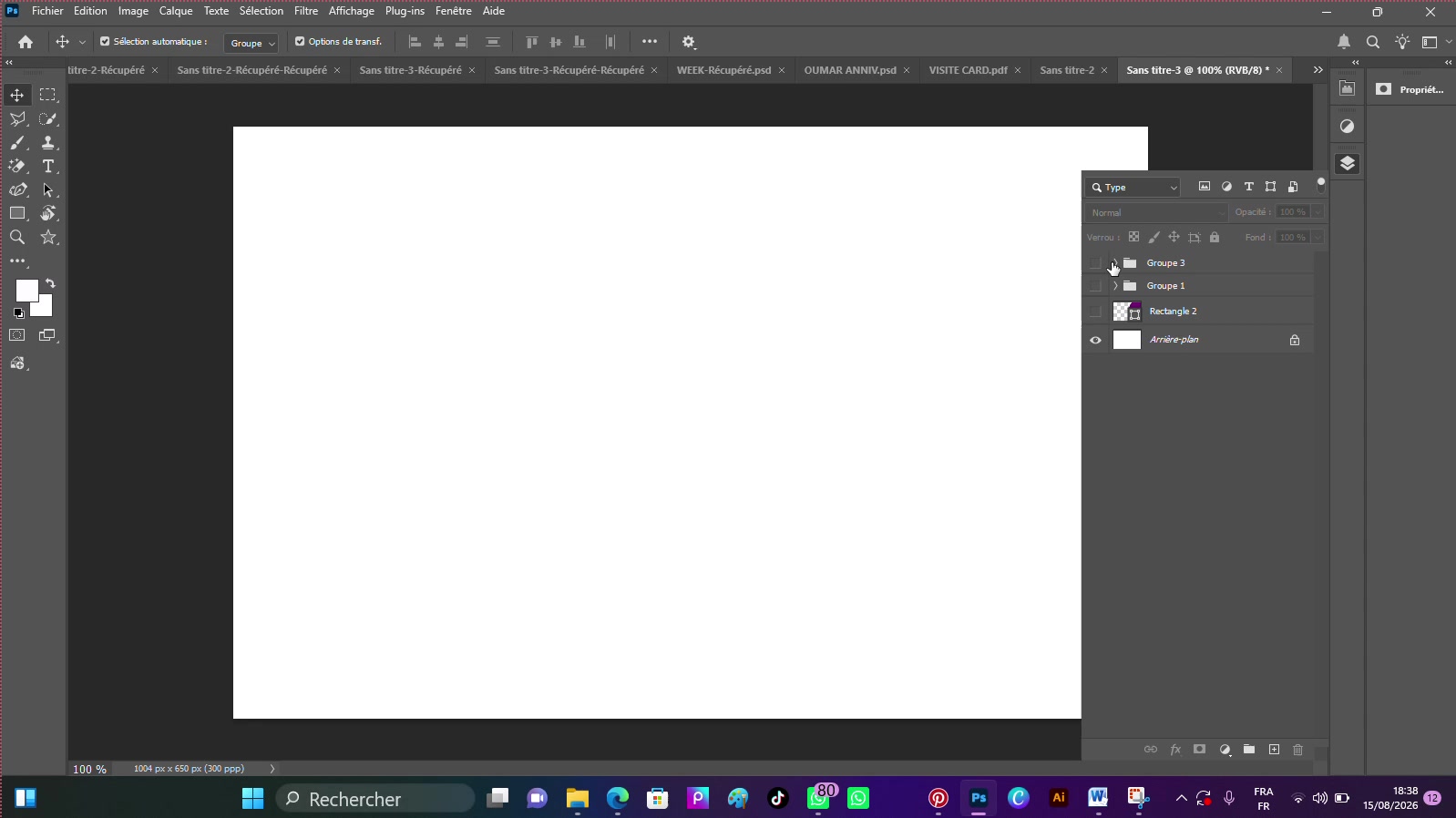The image size is (1456, 818).
Task: Show the Groupe 3 layer visibility
Action: (1095, 263)
